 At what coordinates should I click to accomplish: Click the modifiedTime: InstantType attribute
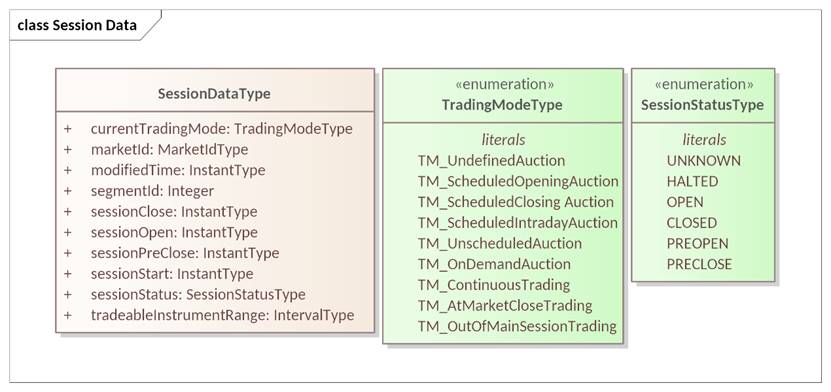pos(178,170)
